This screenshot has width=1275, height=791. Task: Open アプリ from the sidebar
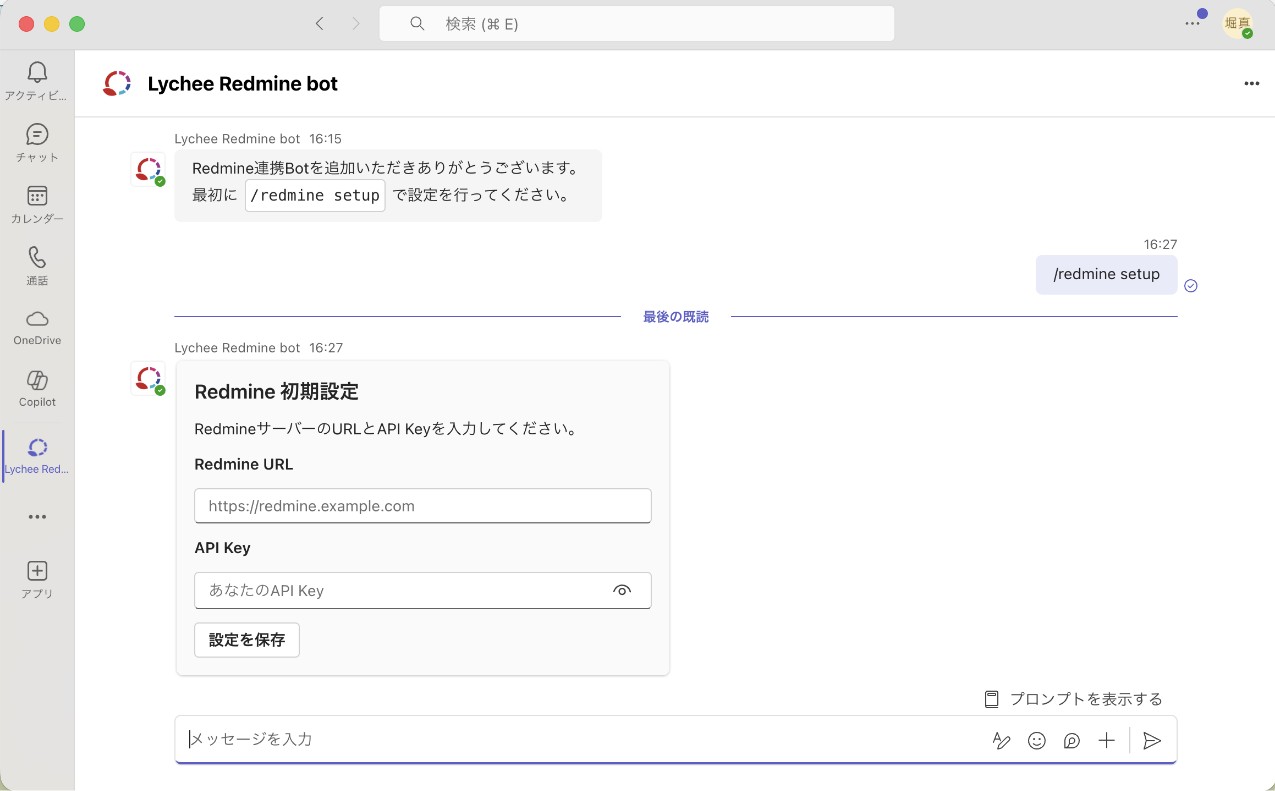tap(37, 578)
